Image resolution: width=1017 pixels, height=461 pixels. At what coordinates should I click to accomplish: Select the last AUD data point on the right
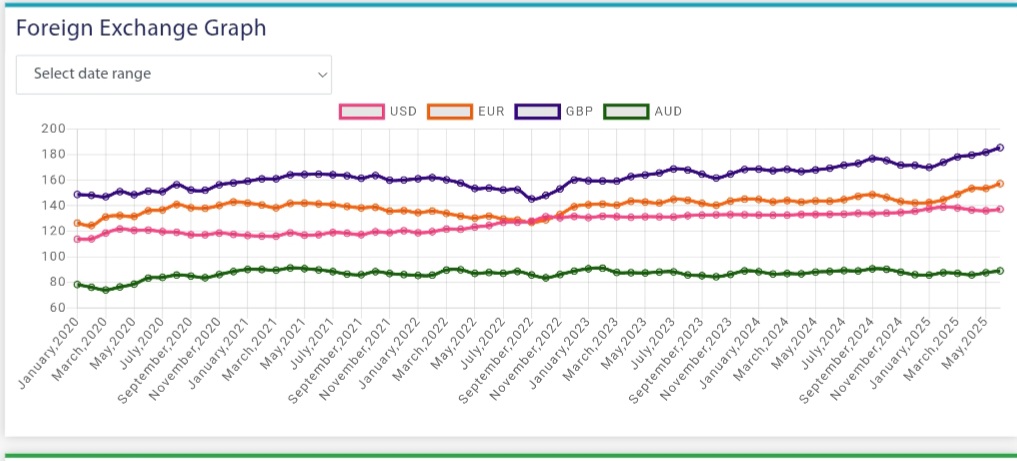tap(1000, 271)
